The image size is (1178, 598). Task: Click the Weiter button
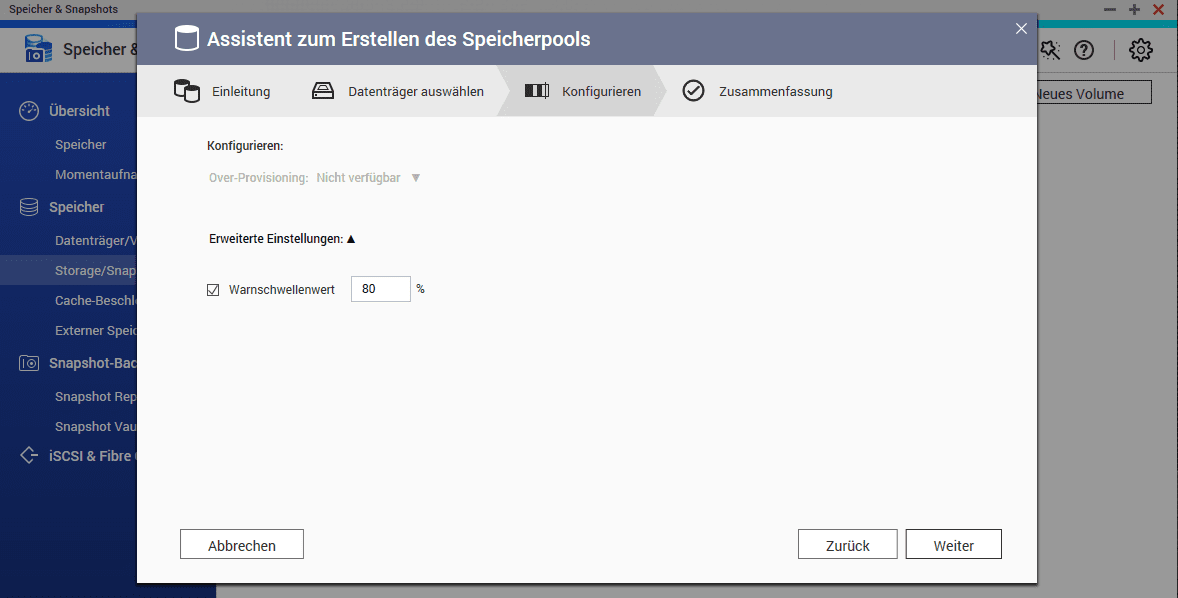pos(953,545)
